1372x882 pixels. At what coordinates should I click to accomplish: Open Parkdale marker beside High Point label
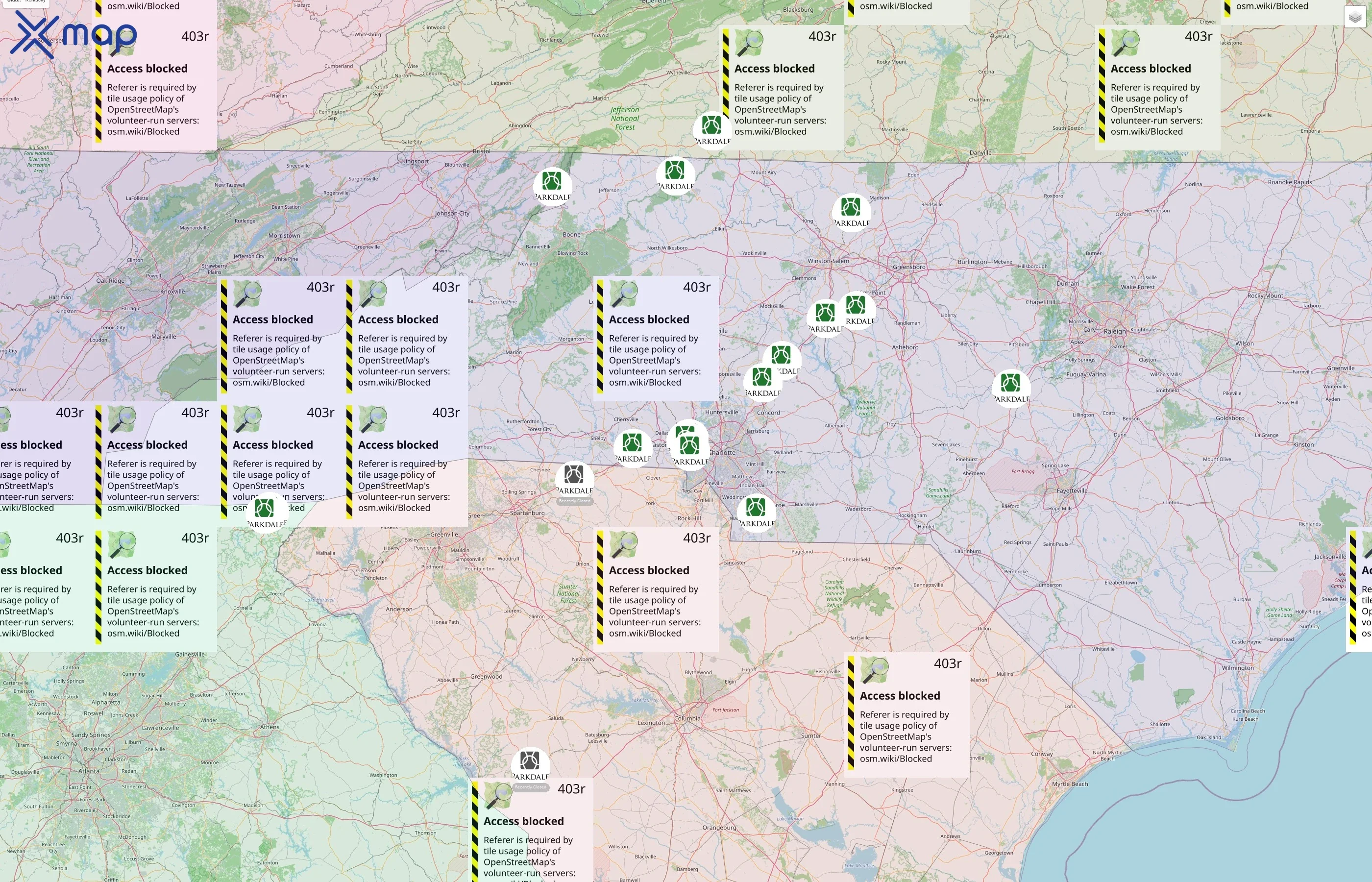coord(857,311)
